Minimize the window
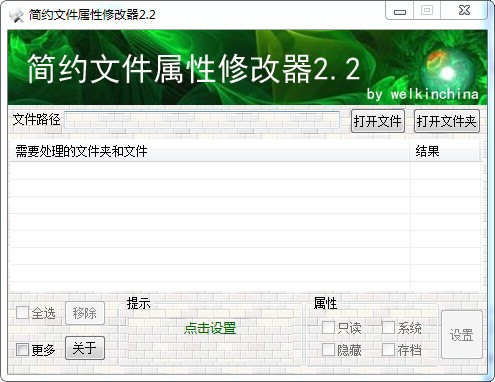495x382 pixels. pos(400,11)
